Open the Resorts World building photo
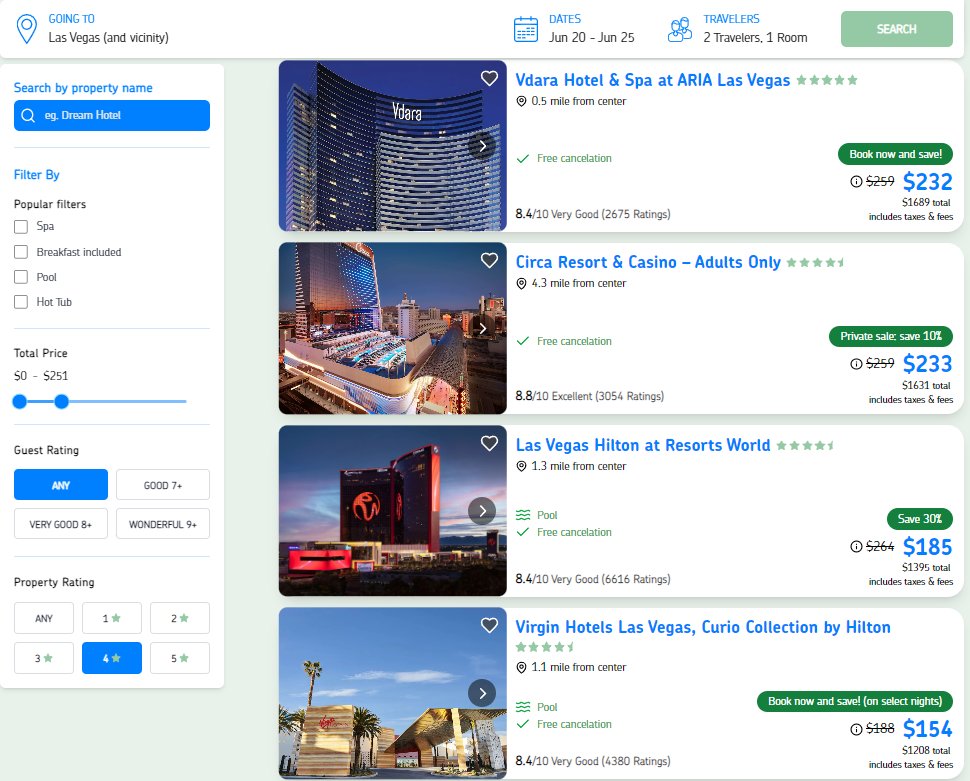Screen dimensions: 970x781 pyautogui.click(x=392, y=511)
